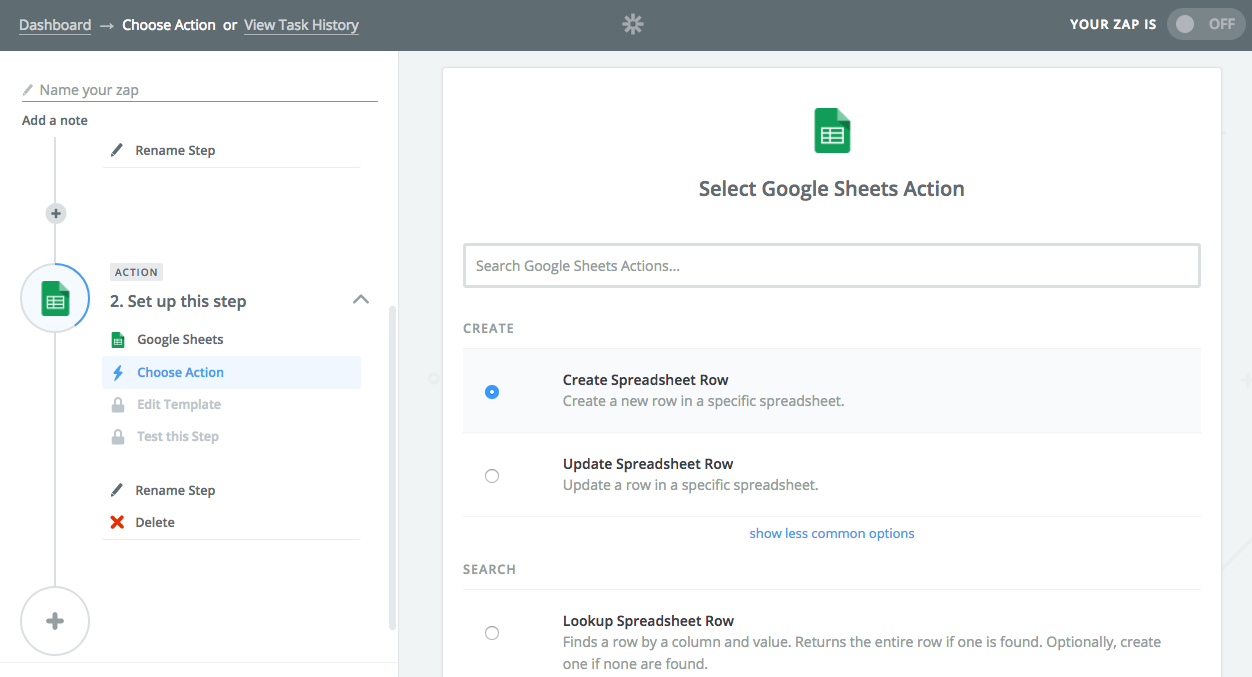This screenshot has height=677, width=1252.
Task: Open View Task History
Action: coord(301,24)
